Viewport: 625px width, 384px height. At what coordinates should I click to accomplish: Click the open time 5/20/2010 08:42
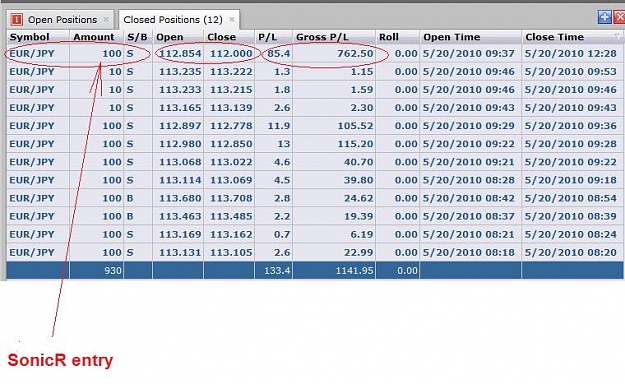pos(469,198)
